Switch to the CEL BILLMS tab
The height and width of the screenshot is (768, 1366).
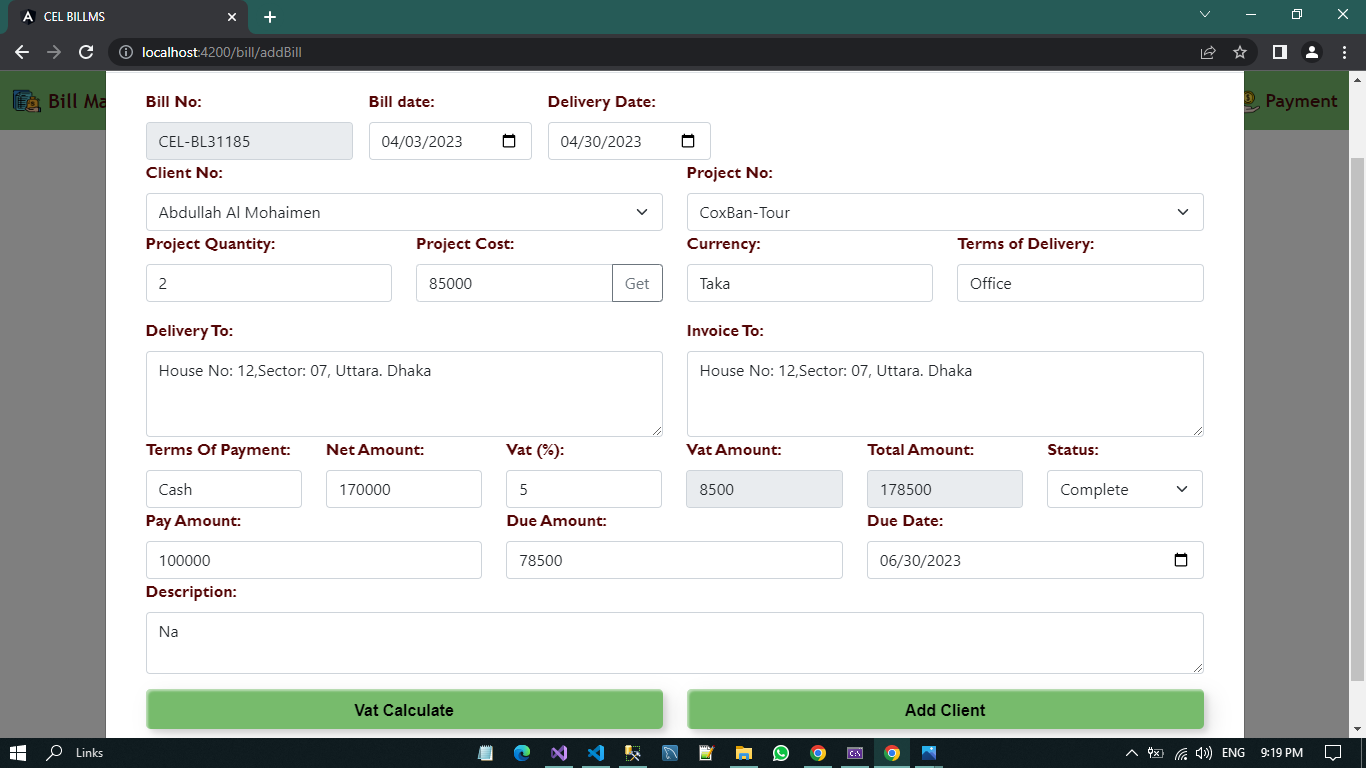pos(120,17)
